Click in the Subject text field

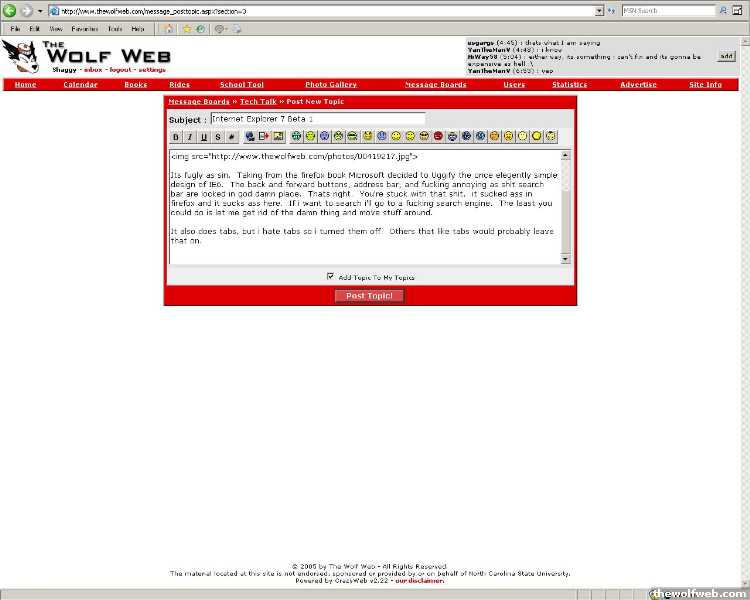[x=317, y=119]
